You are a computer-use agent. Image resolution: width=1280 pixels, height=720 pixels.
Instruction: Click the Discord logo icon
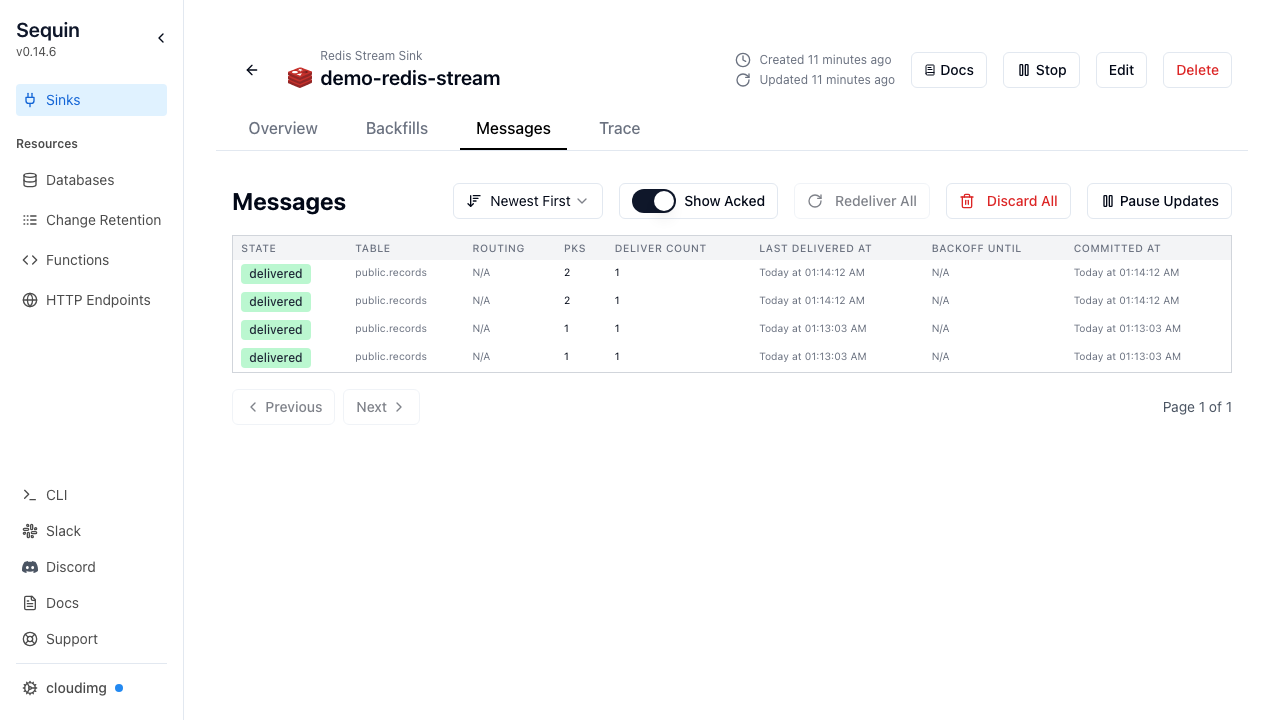point(30,567)
